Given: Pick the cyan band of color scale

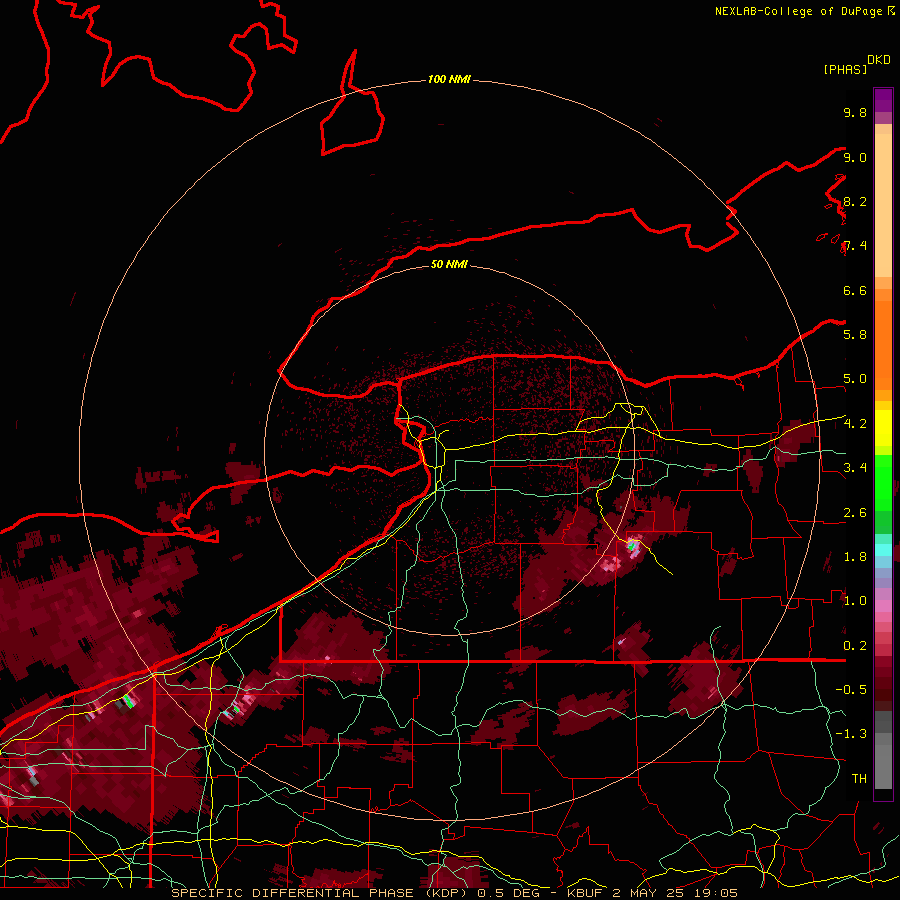Looking at the screenshot, I should click(883, 550).
